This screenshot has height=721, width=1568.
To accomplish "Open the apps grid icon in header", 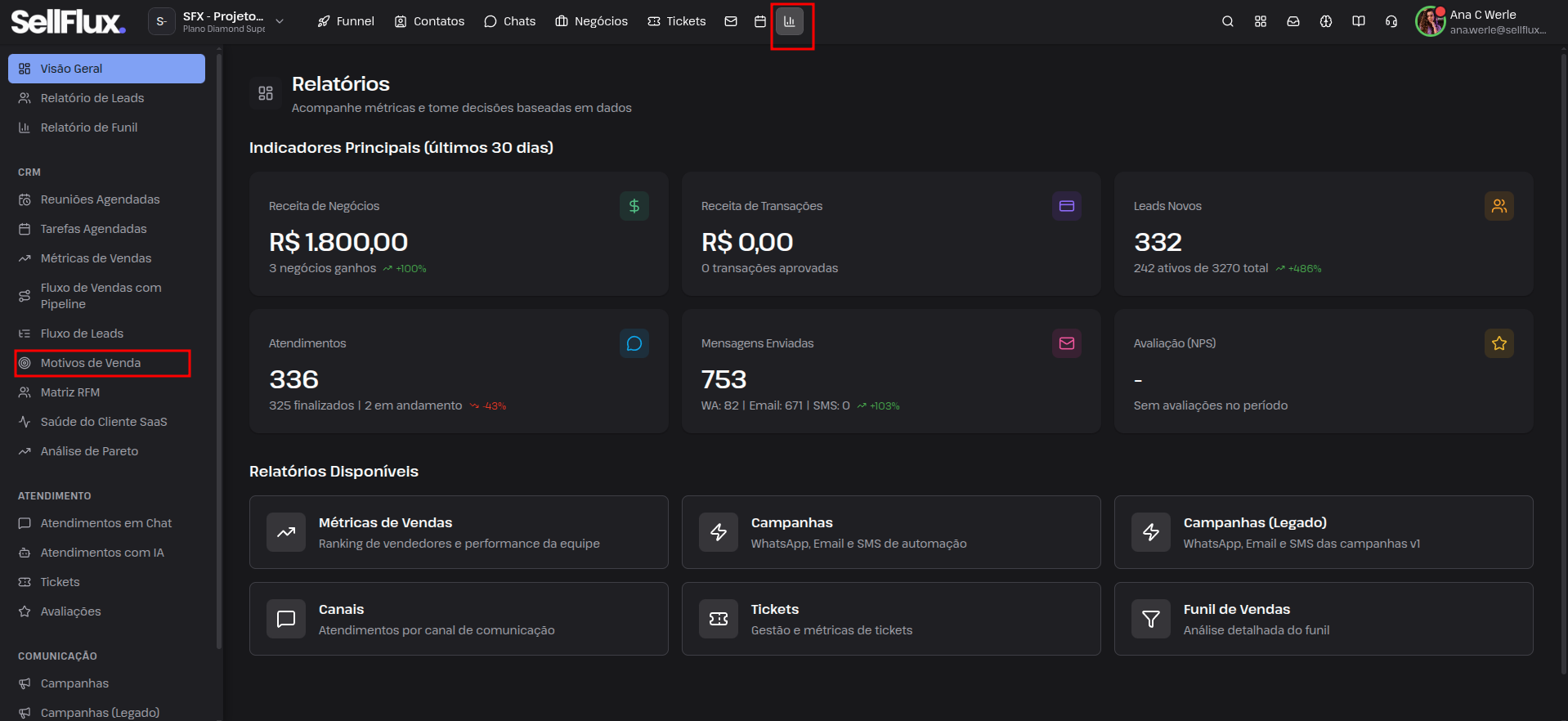I will 1261,22.
